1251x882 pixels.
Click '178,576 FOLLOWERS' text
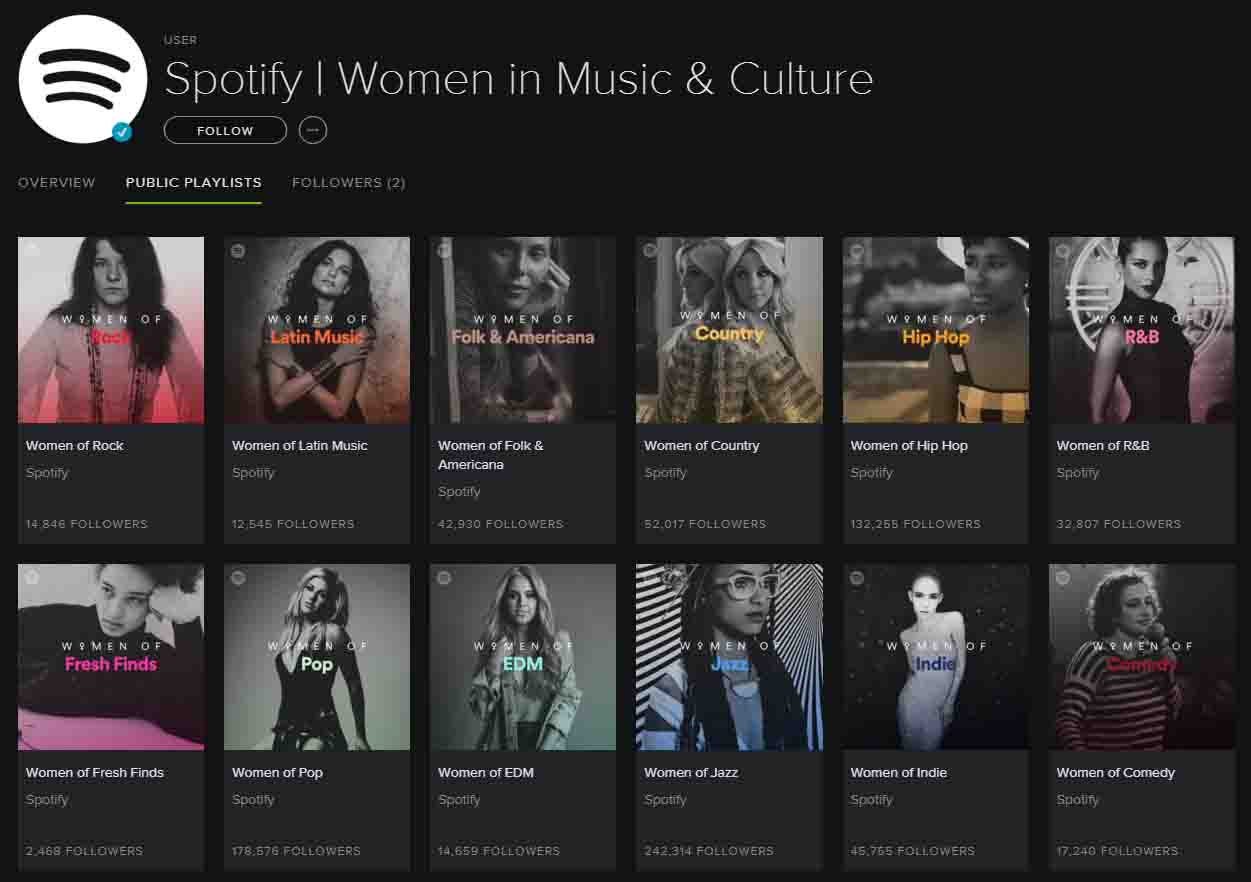click(x=296, y=851)
